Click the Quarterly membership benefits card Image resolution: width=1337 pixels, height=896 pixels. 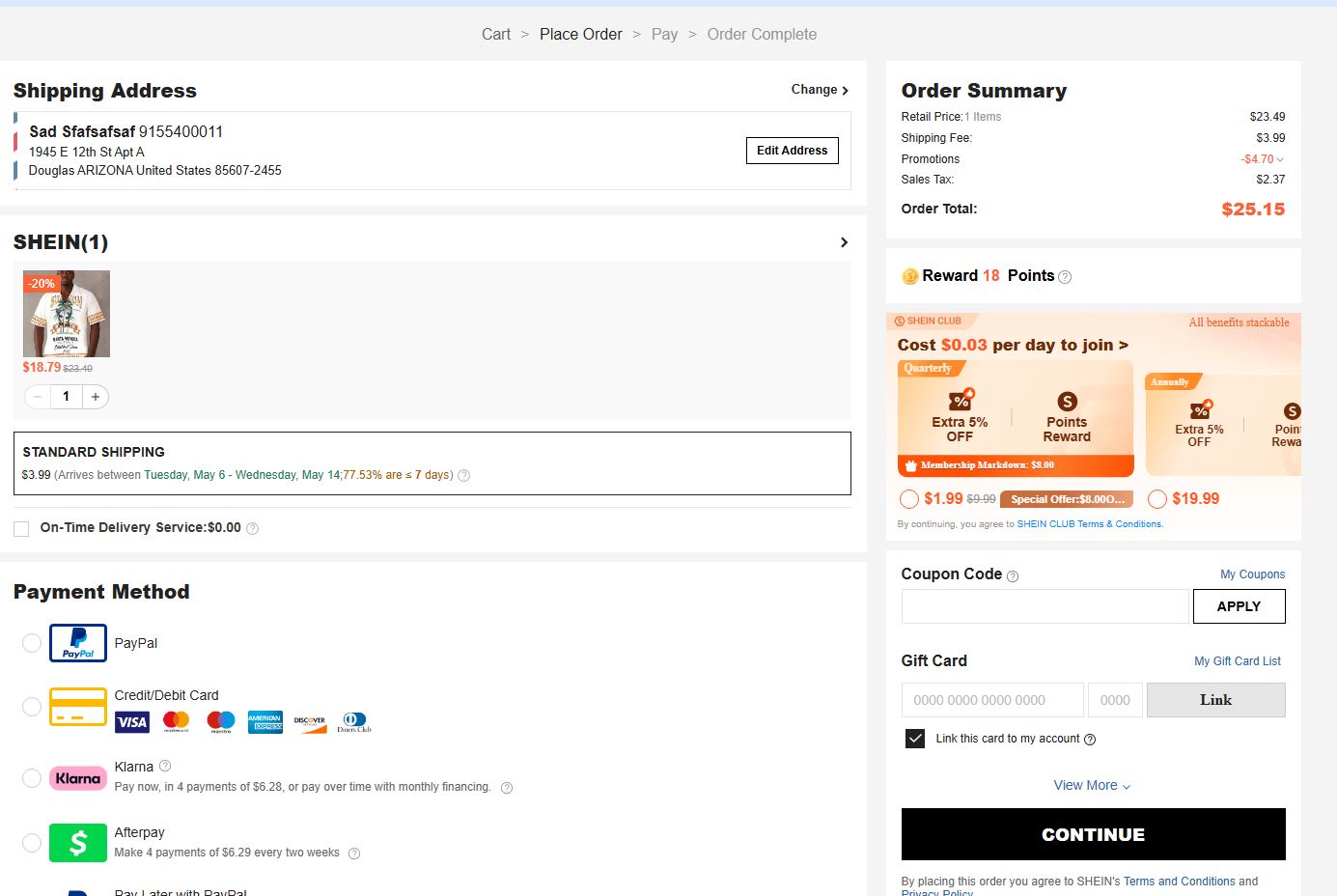[x=1016, y=418]
